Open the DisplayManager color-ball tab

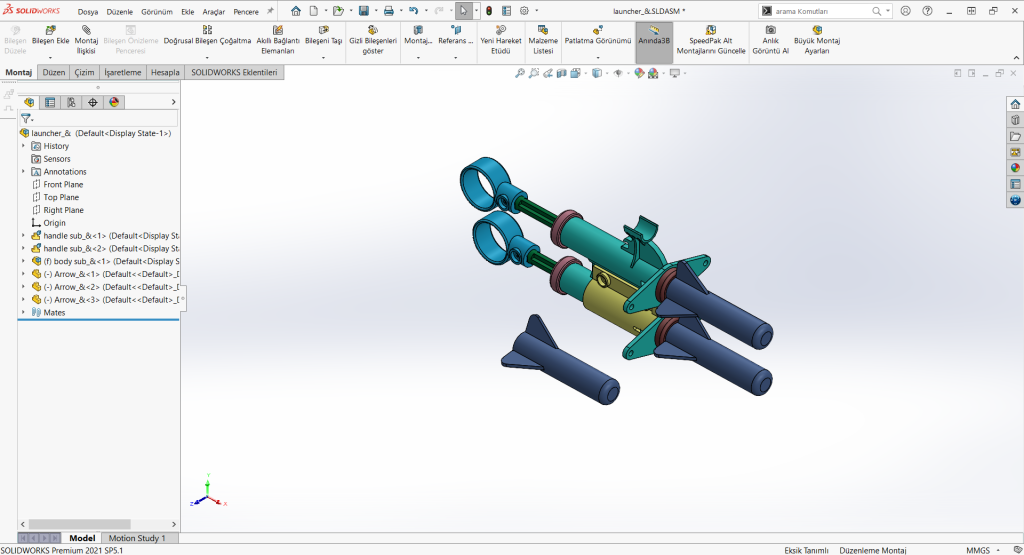pyautogui.click(x=114, y=102)
